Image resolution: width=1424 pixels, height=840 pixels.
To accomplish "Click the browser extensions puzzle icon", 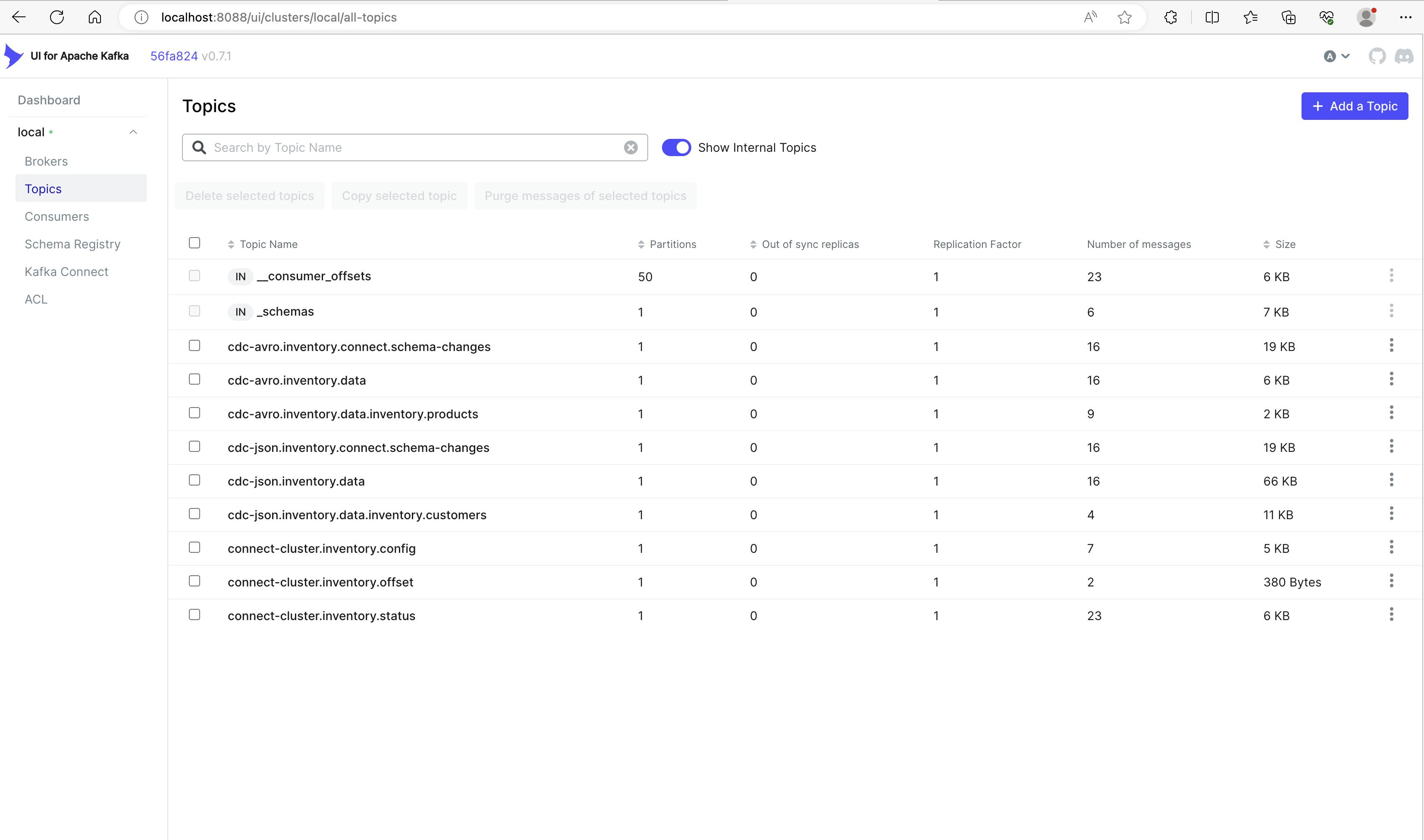I will pyautogui.click(x=1170, y=18).
